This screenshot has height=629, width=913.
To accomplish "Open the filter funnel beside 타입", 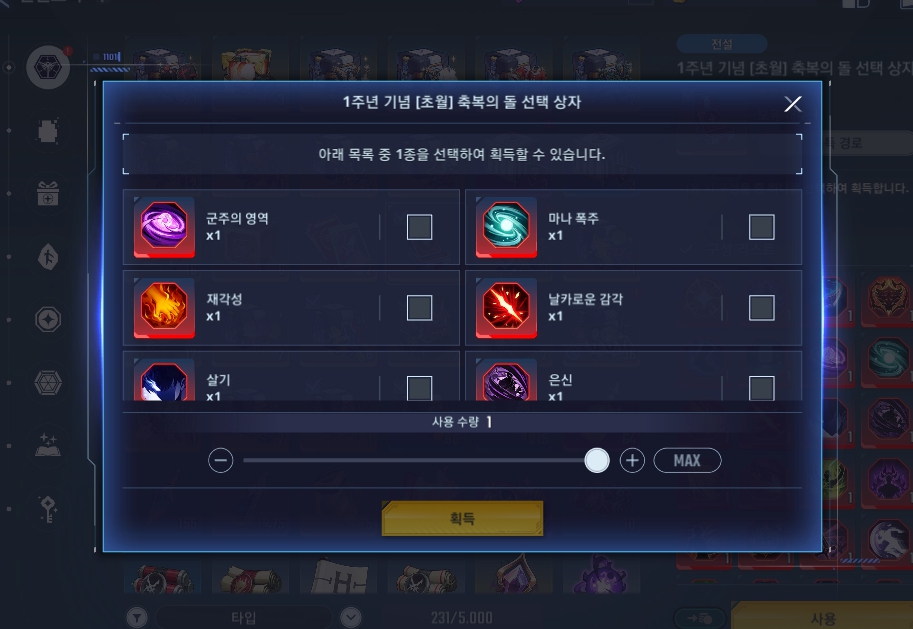I will (137, 617).
